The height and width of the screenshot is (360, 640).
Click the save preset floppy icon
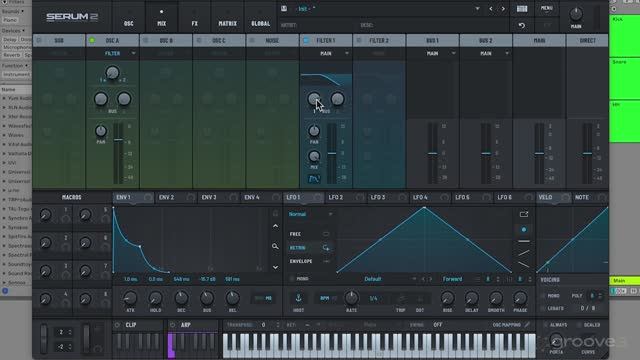(284, 9)
